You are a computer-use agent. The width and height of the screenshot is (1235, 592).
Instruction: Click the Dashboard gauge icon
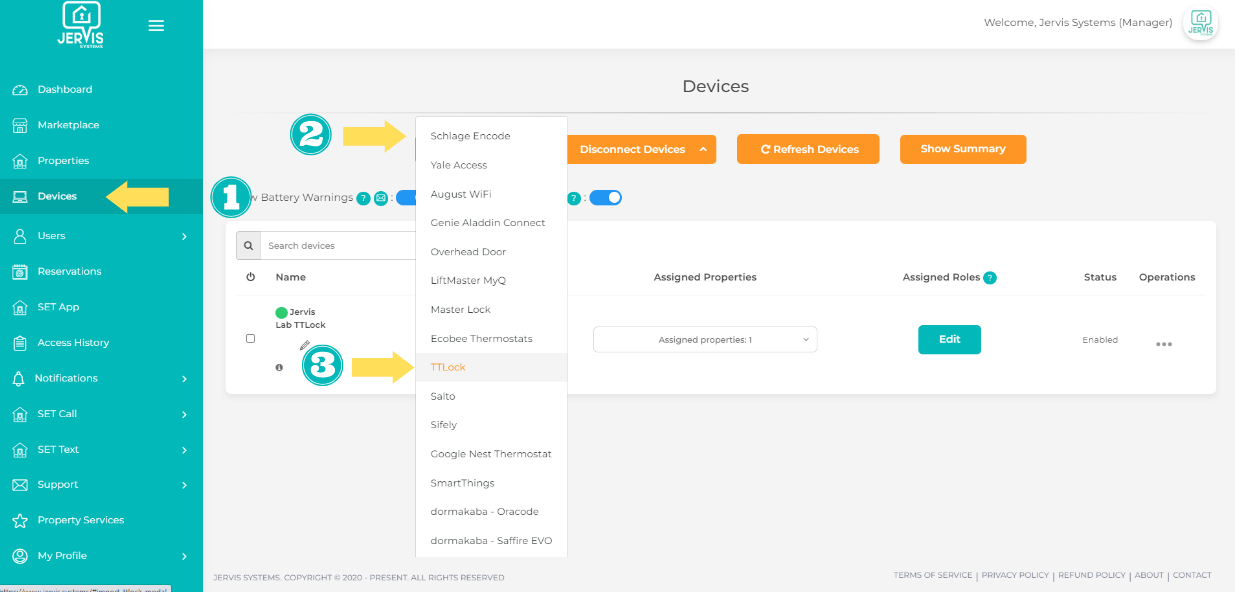tap(20, 90)
